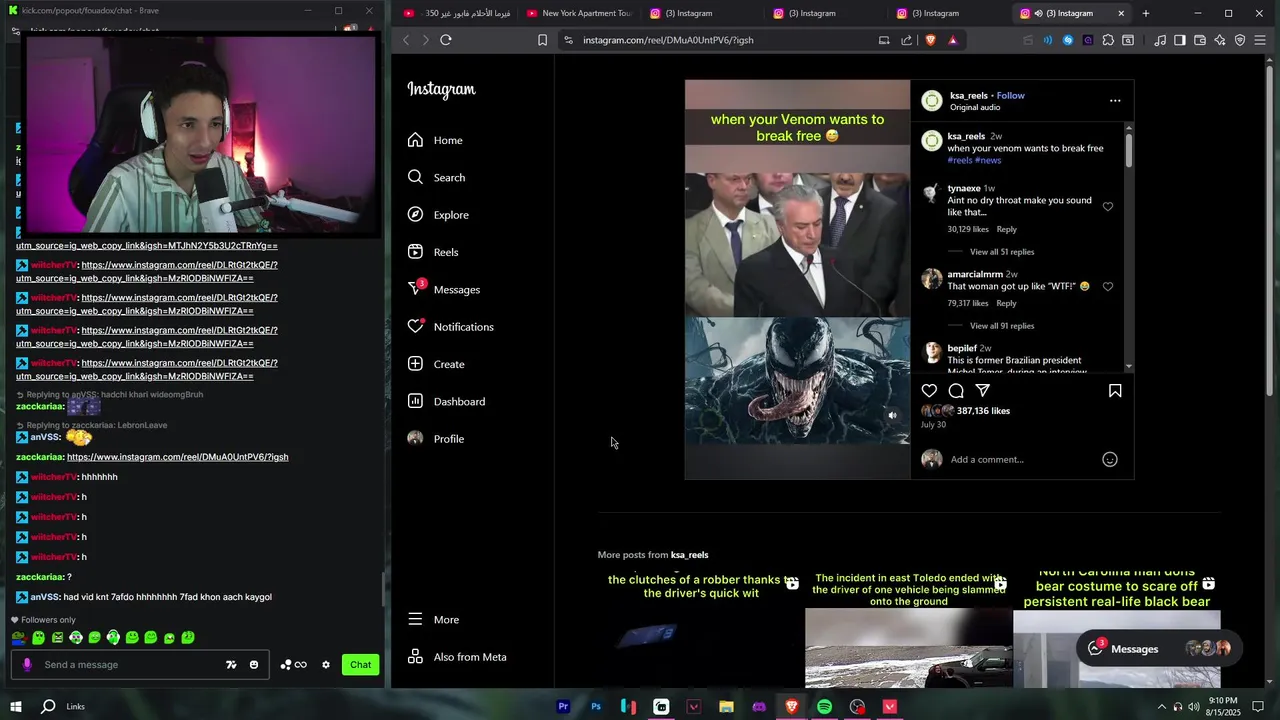The height and width of the screenshot is (720, 1280).
Task: Like tynaexe's comment
Action: point(1108,207)
